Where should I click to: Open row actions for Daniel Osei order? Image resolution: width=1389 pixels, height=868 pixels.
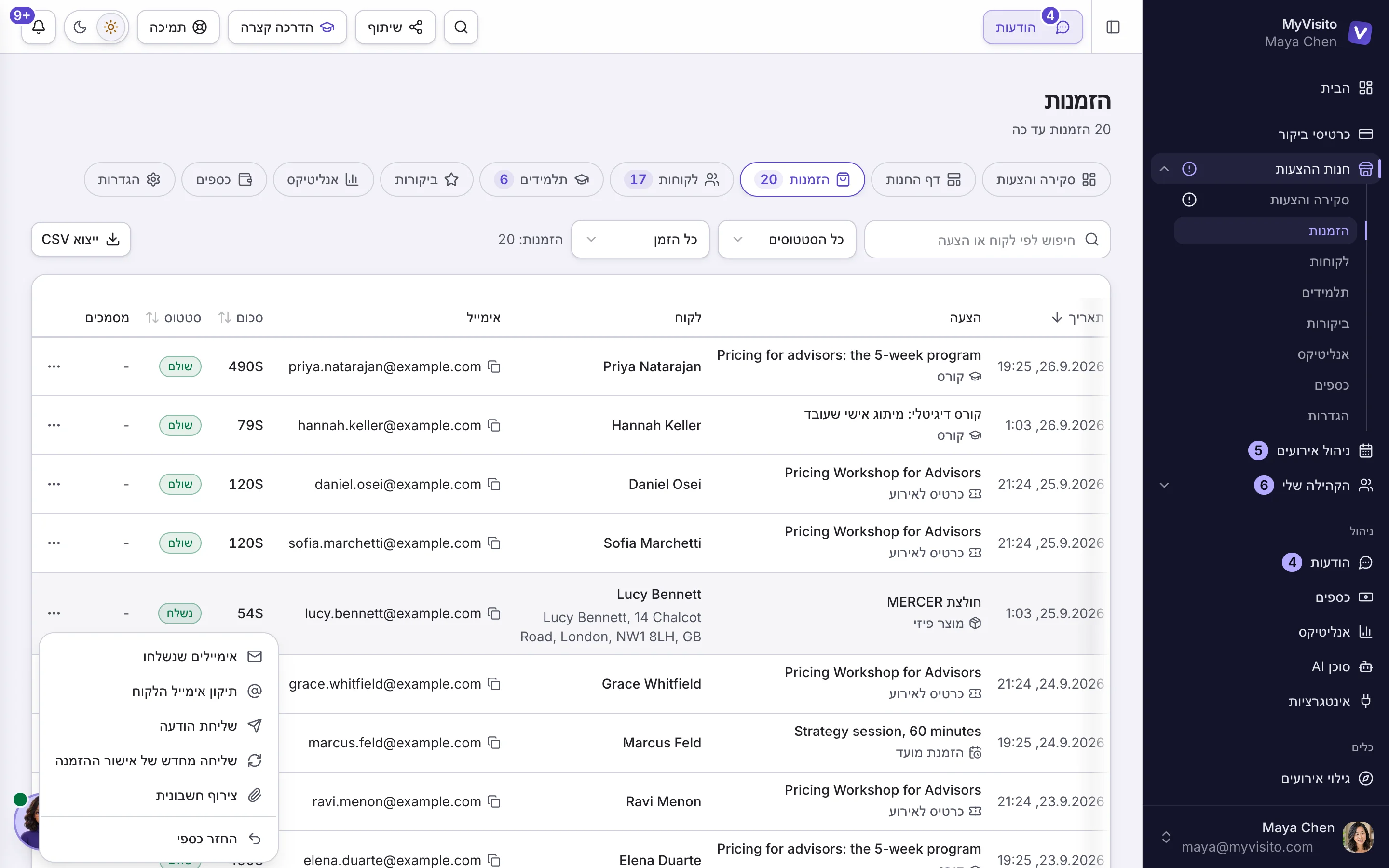click(x=54, y=484)
